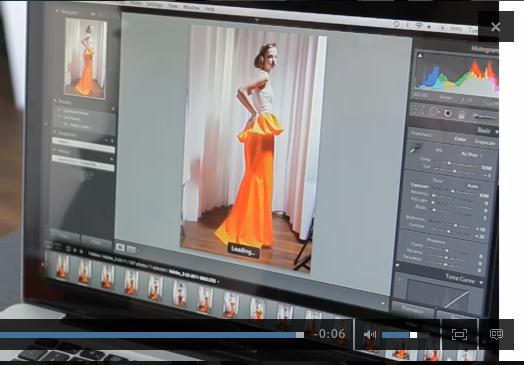This screenshot has height=365, width=524.
Task: Select the Adjustment Brush tool
Action: click(x=485, y=117)
